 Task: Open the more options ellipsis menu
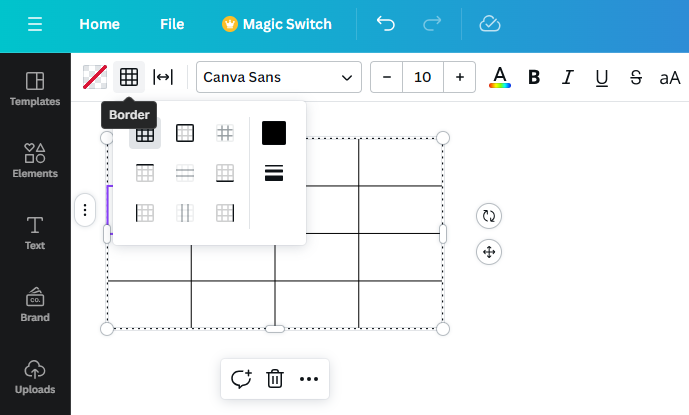point(309,379)
